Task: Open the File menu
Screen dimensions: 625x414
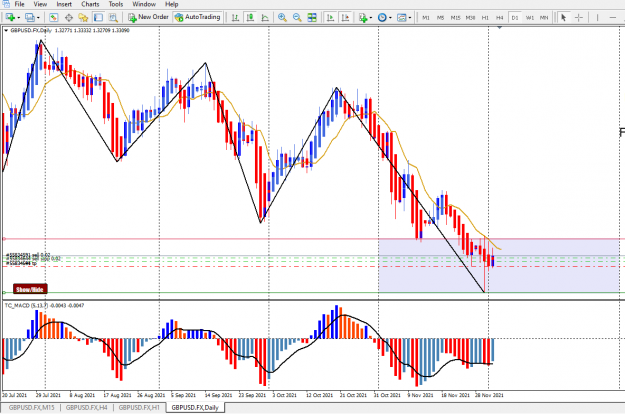Action: 20,4
